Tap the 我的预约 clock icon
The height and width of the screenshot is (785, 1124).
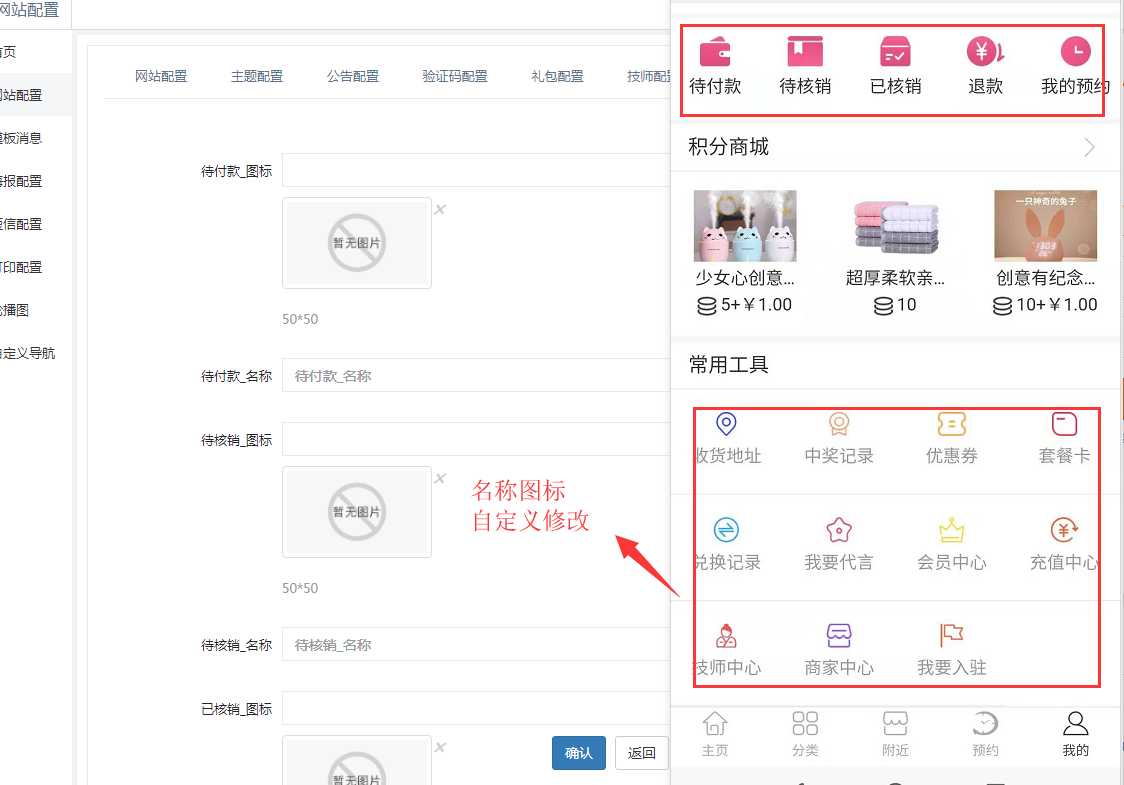(1075, 52)
